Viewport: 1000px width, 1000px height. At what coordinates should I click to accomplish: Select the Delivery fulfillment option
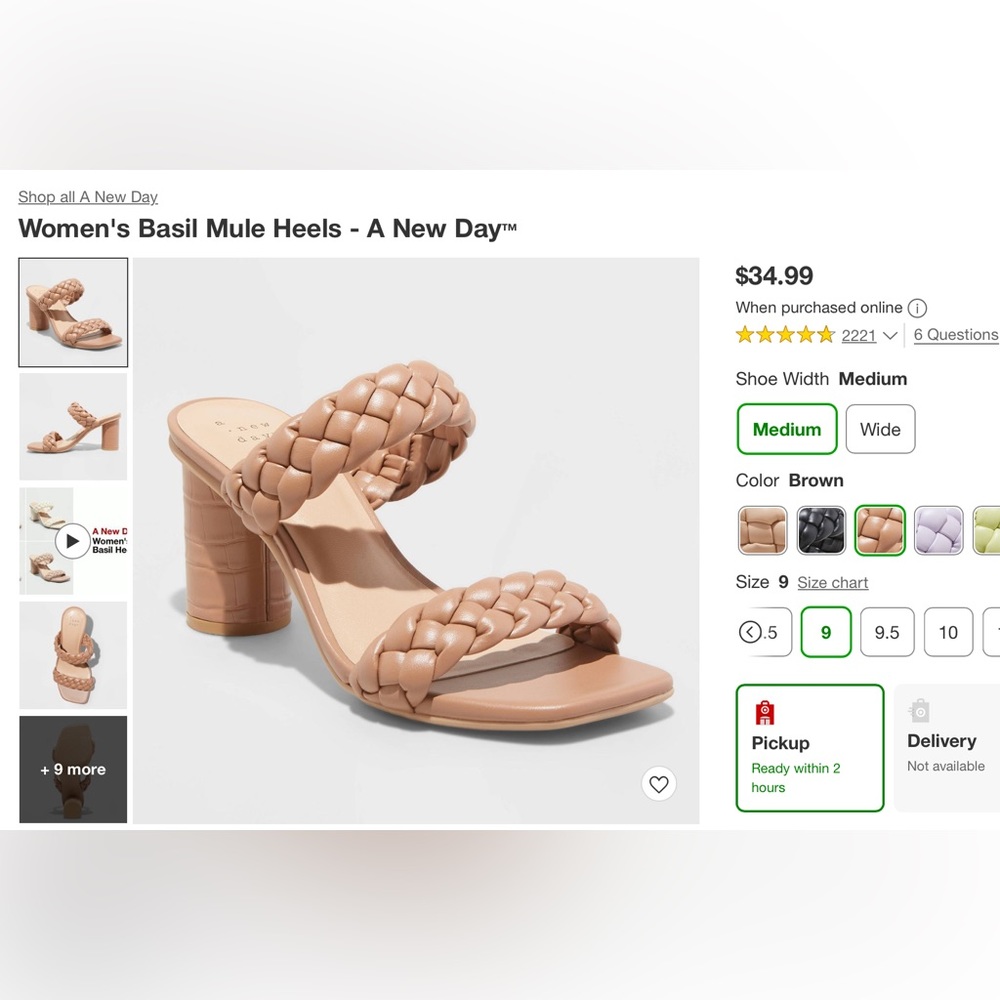pyautogui.click(x=946, y=748)
